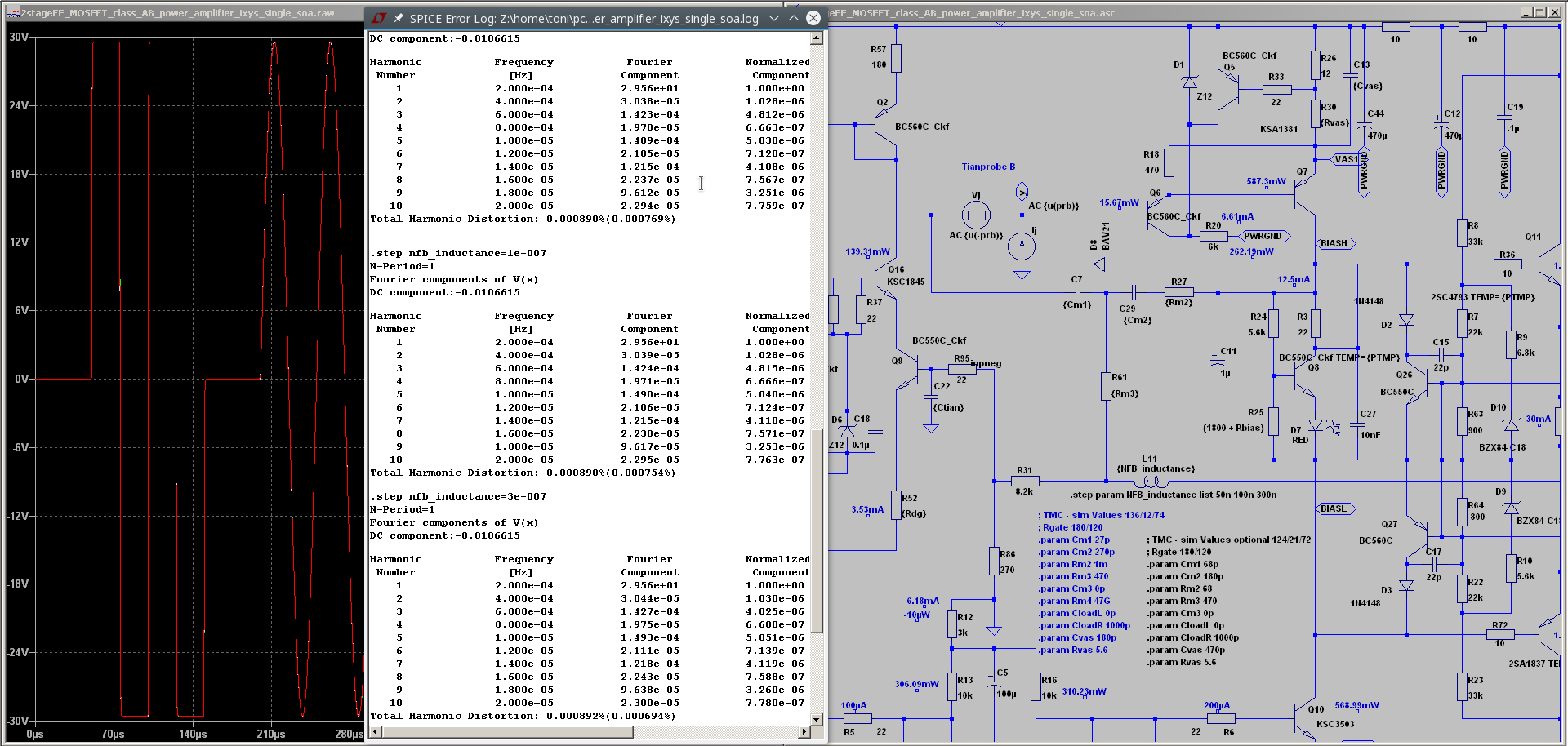Select the Ij current source symbol in schematic
The width and height of the screenshot is (1568, 746).
[1022, 246]
